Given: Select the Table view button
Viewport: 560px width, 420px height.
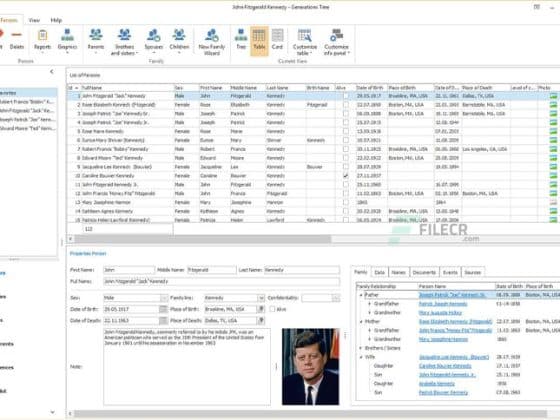Looking at the screenshot, I should pyautogui.click(x=259, y=40).
